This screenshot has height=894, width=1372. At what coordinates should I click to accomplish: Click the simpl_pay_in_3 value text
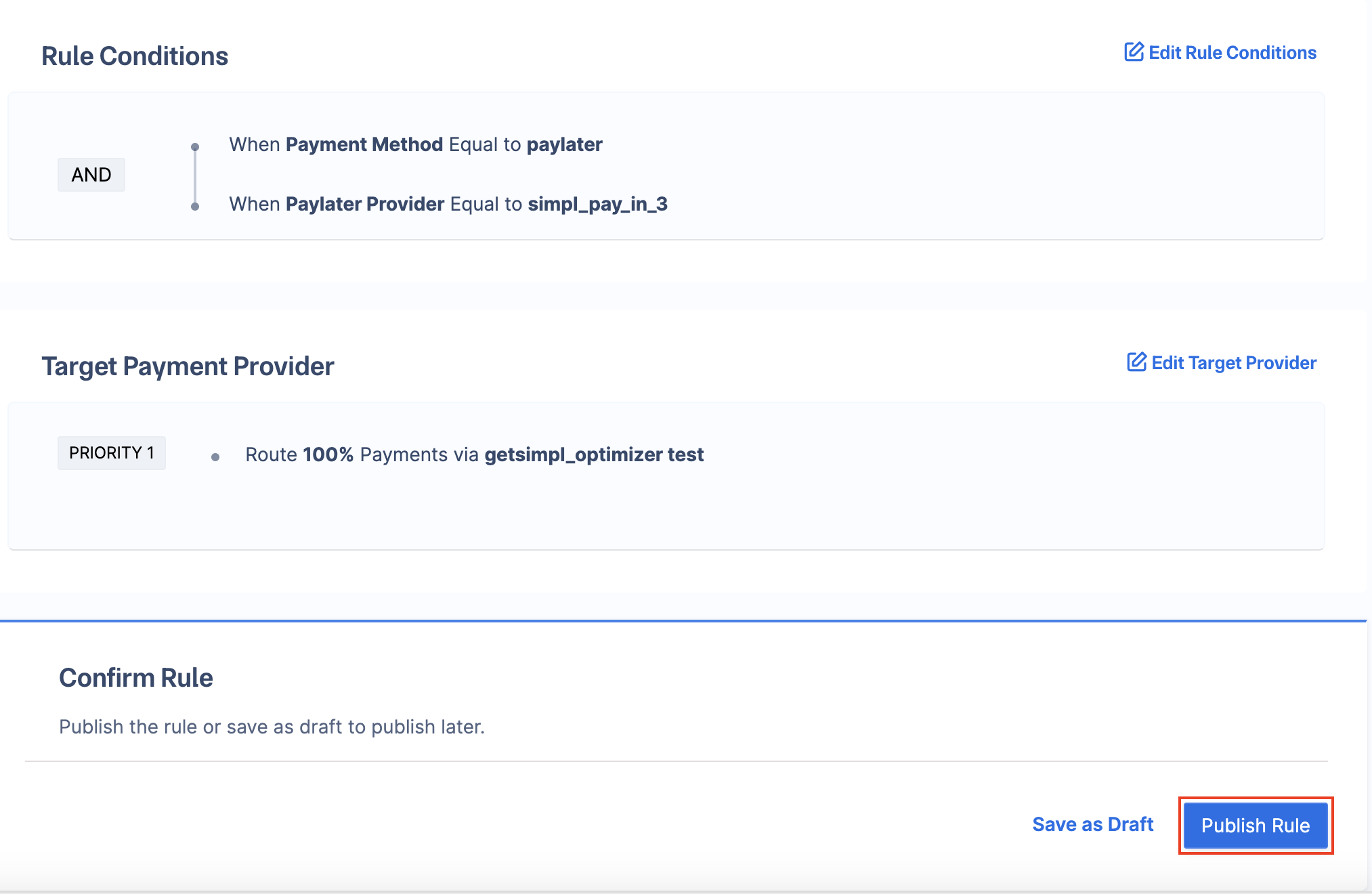coord(598,204)
